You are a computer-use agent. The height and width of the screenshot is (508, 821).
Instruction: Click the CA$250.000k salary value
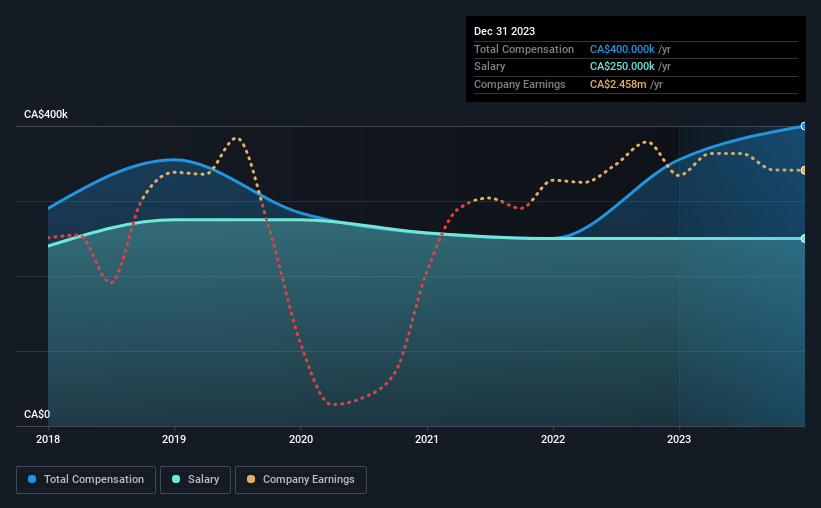point(622,67)
